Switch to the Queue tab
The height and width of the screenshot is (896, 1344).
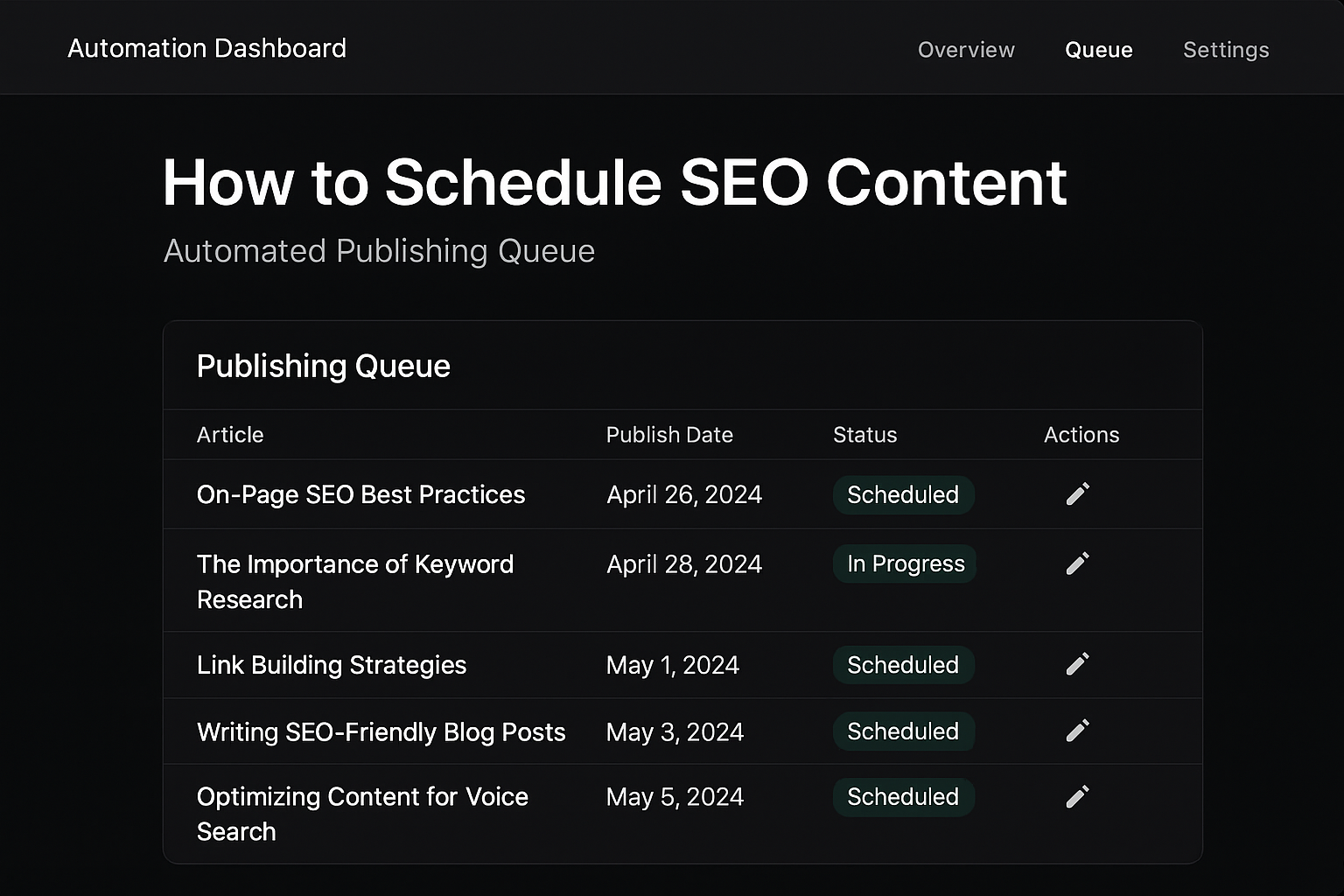coord(1098,50)
